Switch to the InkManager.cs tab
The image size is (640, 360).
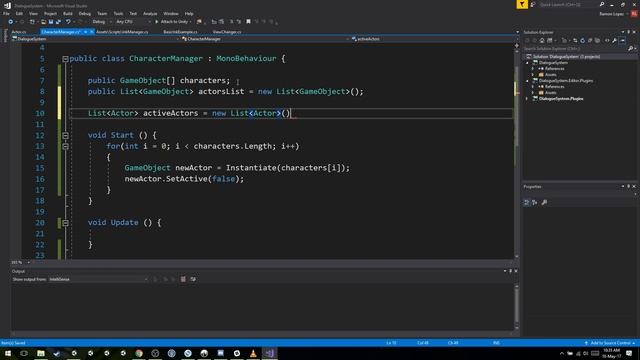122,32
